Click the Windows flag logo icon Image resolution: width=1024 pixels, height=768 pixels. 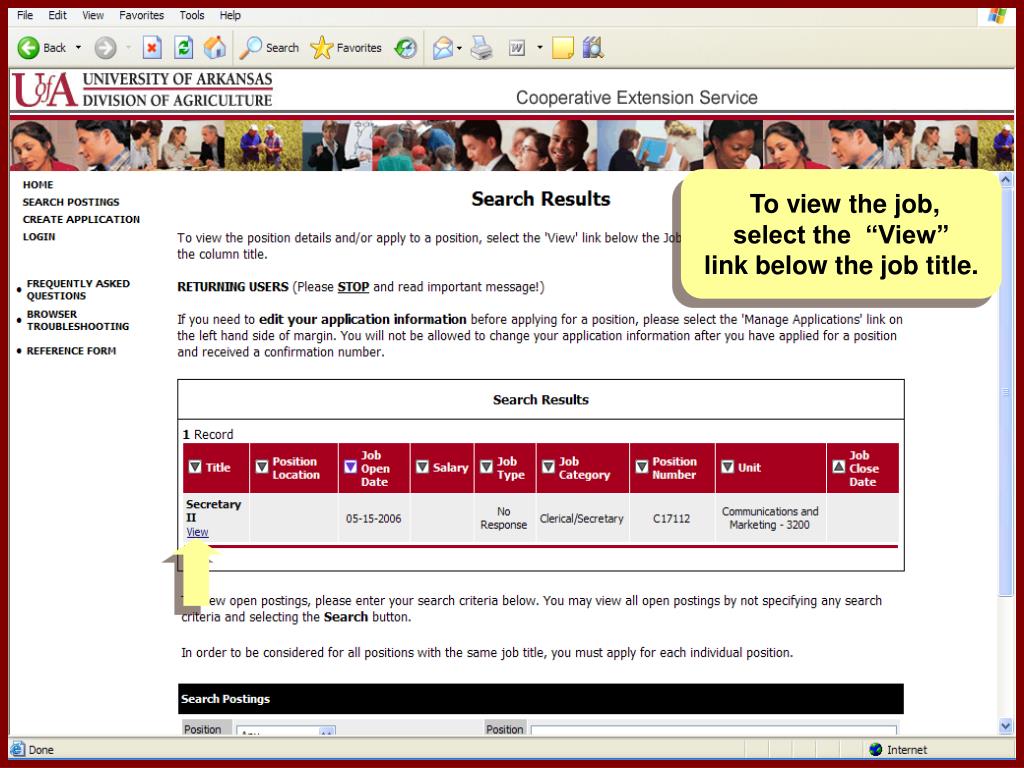997,15
